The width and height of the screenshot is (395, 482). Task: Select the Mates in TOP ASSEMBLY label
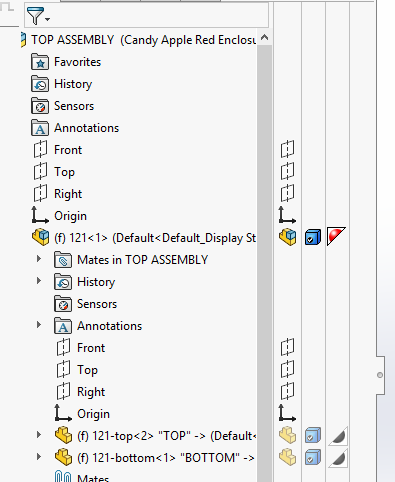142,260
